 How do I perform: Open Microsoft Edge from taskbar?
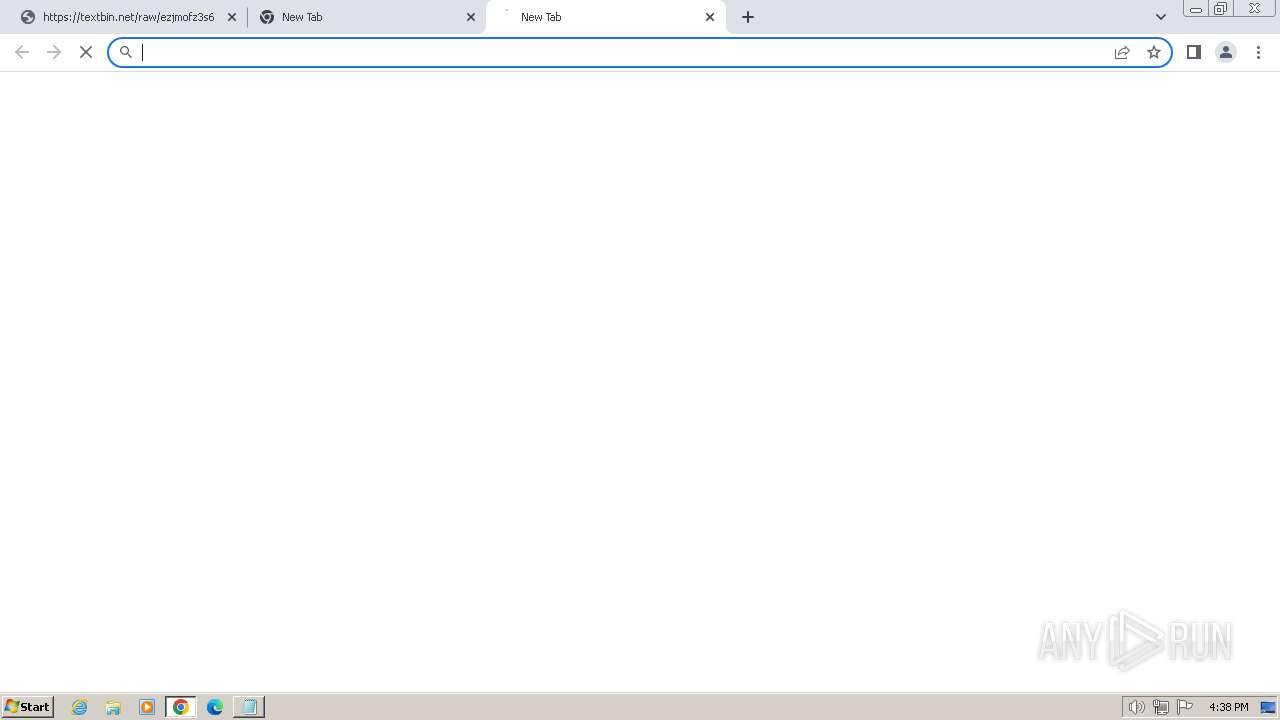tap(215, 707)
